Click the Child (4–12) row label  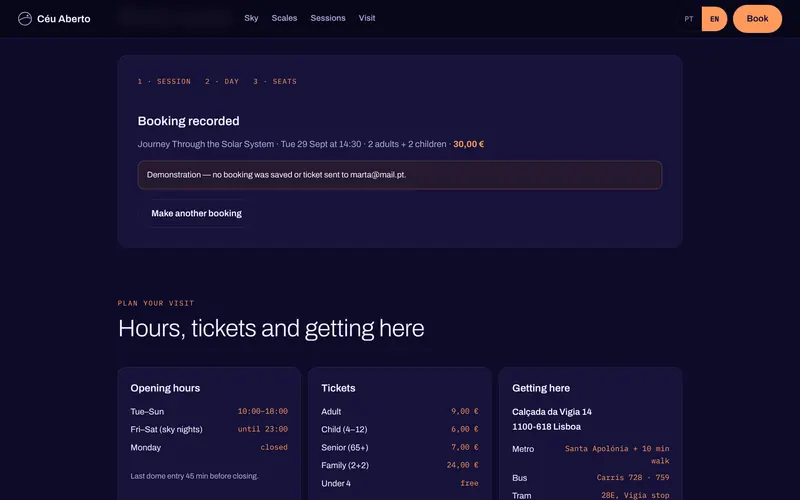click(344, 430)
